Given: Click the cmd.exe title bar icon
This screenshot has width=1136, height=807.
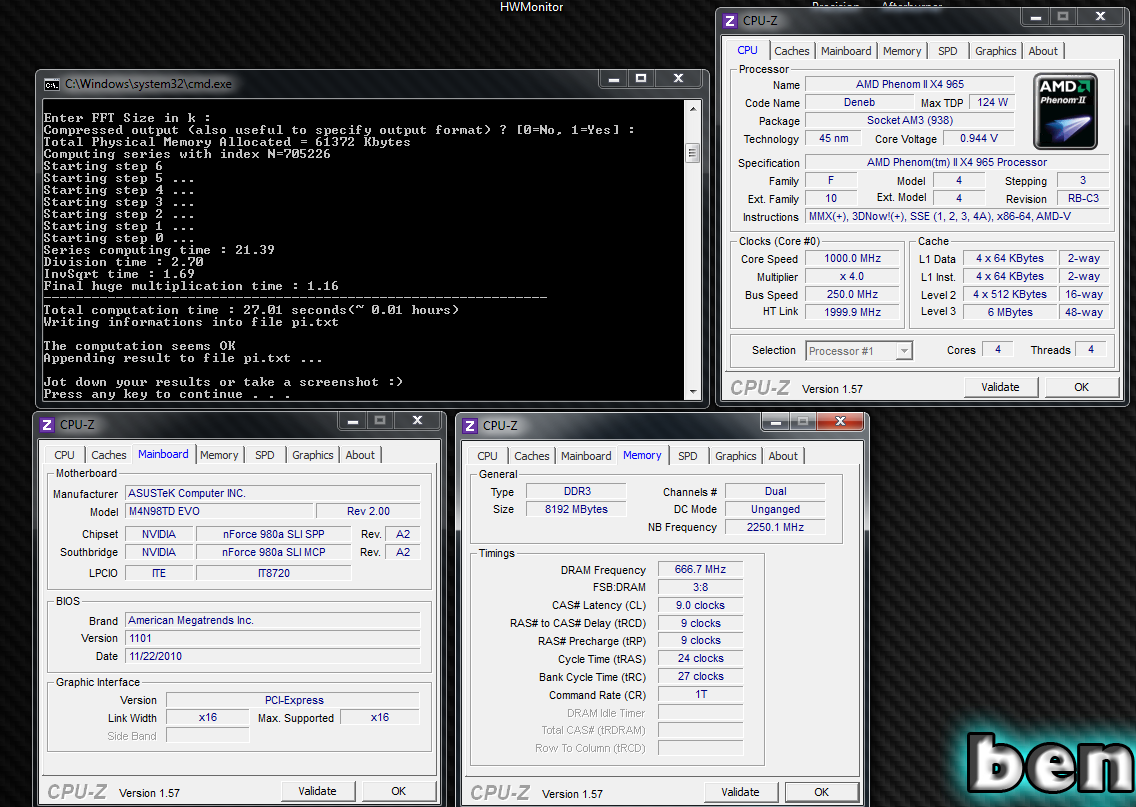Looking at the screenshot, I should pos(51,84).
